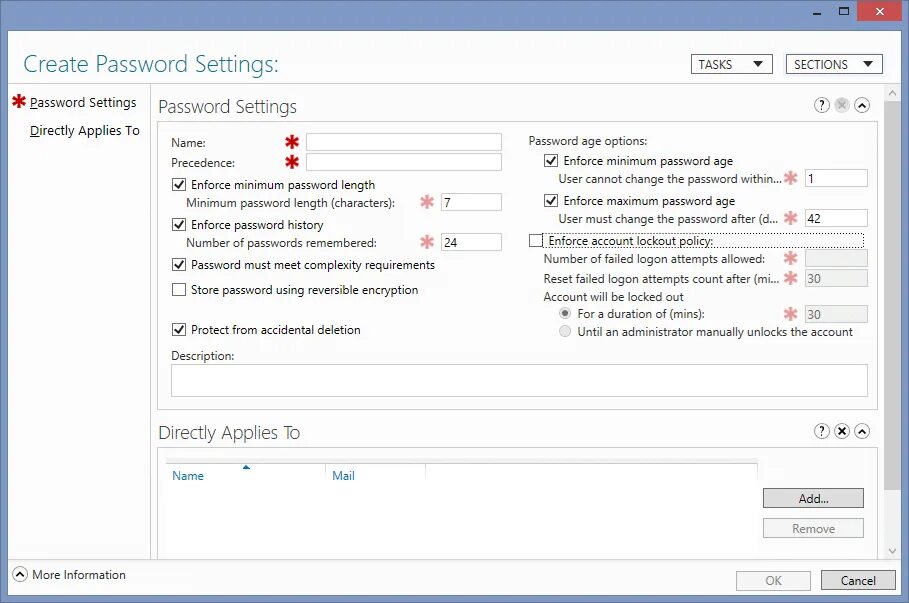The image size is (909, 603).
Task: Go to Password Settings in the left navigation
Action: pyautogui.click(x=83, y=102)
